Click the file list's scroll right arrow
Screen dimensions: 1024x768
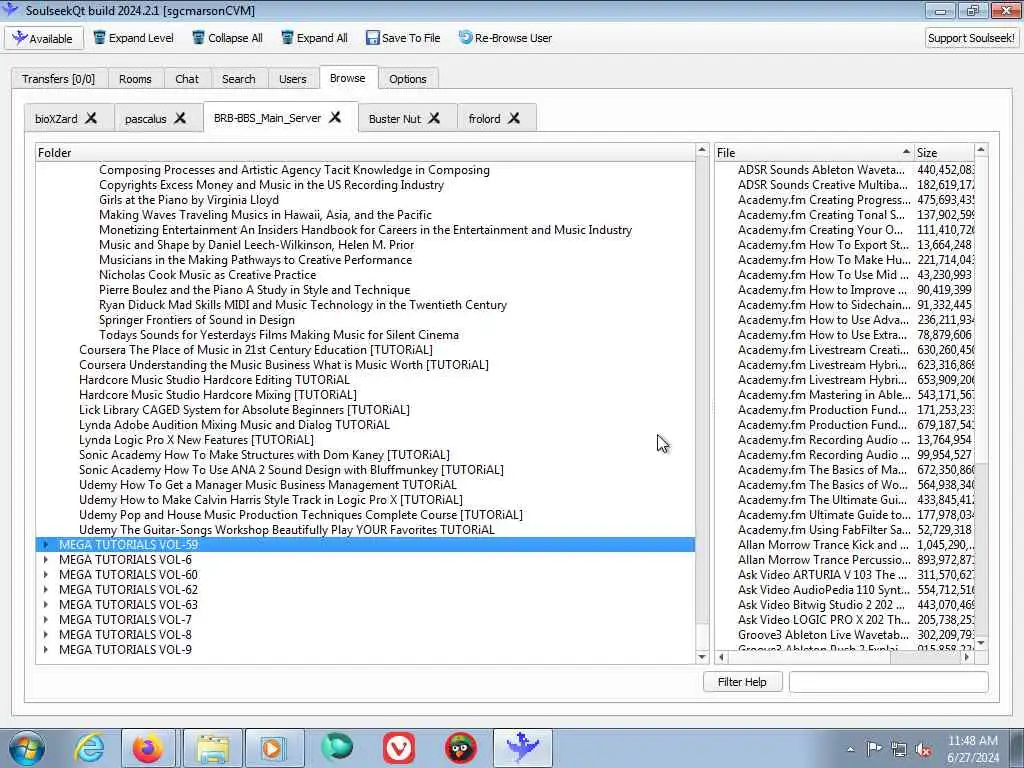point(967,658)
